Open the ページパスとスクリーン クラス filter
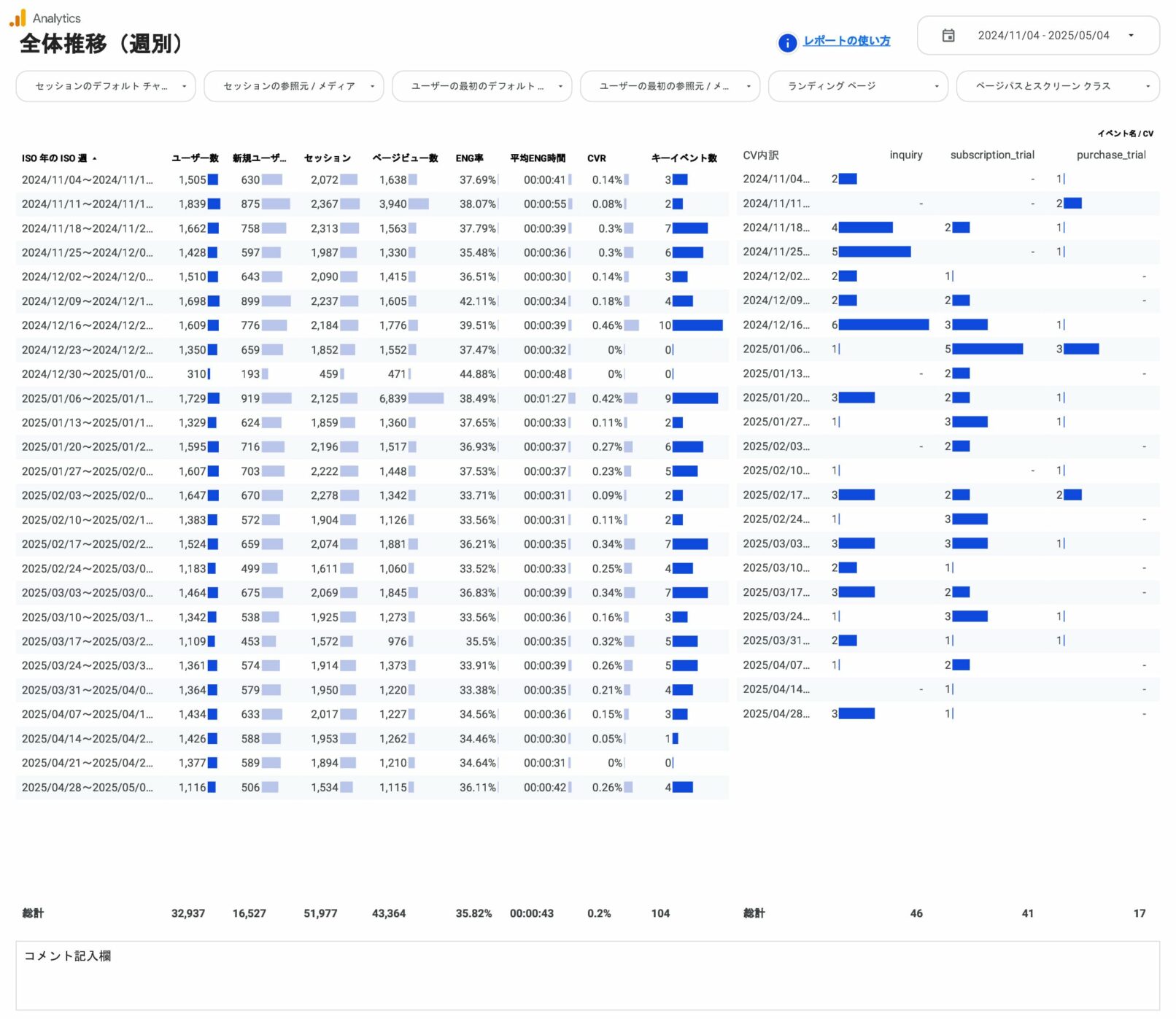 [1057, 86]
